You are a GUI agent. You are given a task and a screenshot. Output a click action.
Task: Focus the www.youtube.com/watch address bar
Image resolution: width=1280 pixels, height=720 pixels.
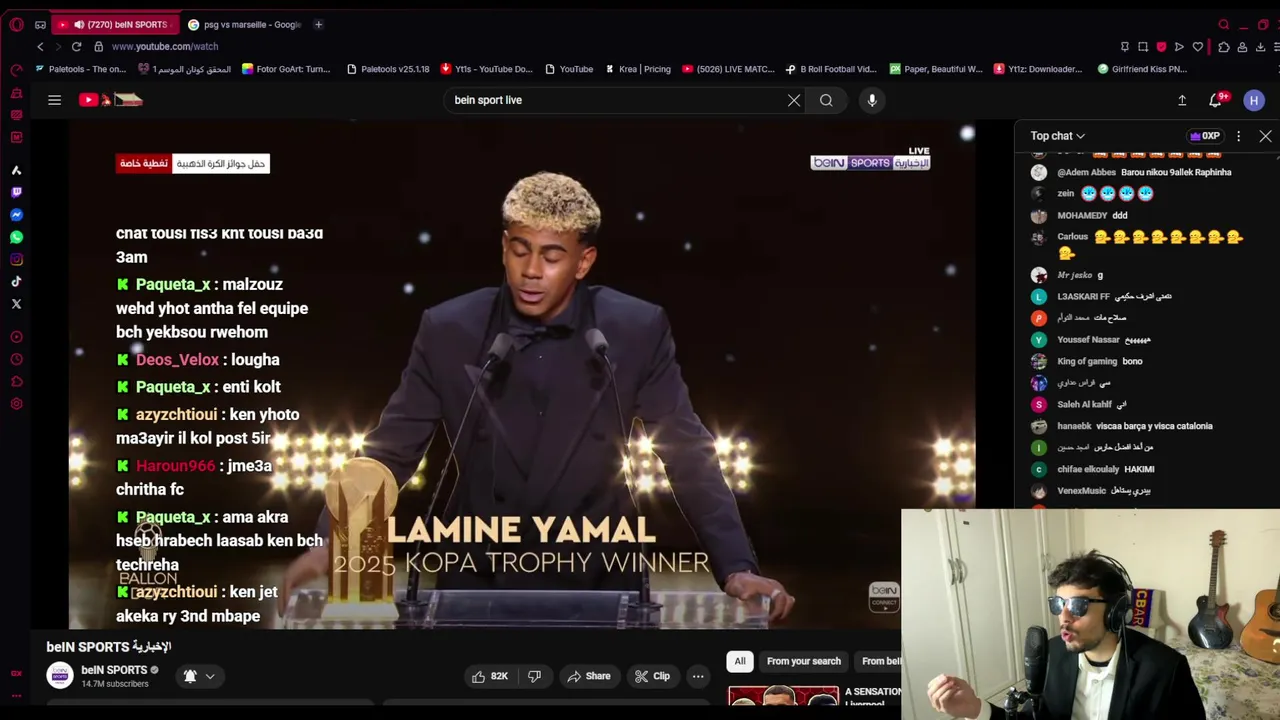(165, 46)
